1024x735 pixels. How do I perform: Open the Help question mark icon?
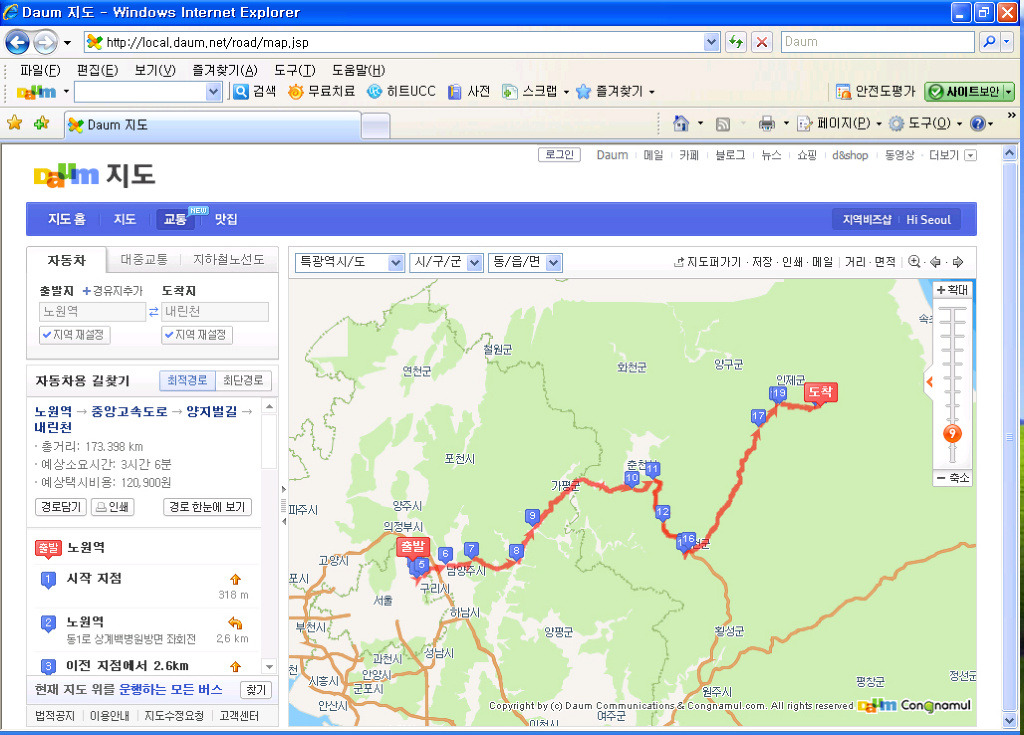978,123
